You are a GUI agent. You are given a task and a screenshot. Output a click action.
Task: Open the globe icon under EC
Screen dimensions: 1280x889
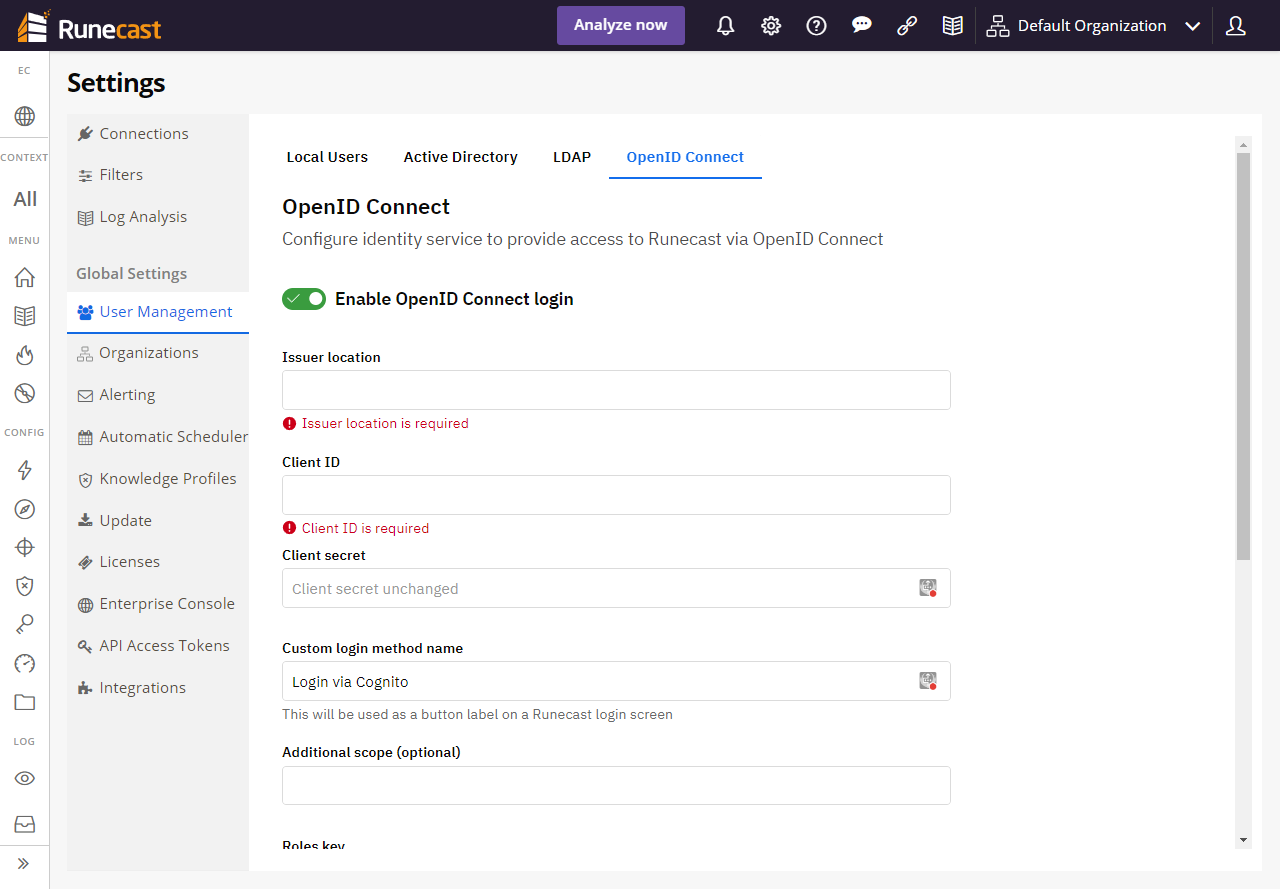point(25,116)
